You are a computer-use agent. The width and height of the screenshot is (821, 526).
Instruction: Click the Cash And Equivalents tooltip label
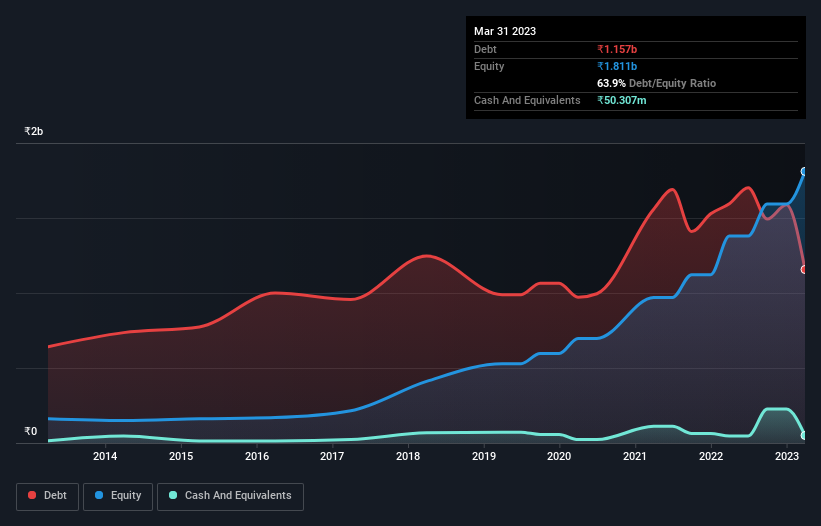527,100
